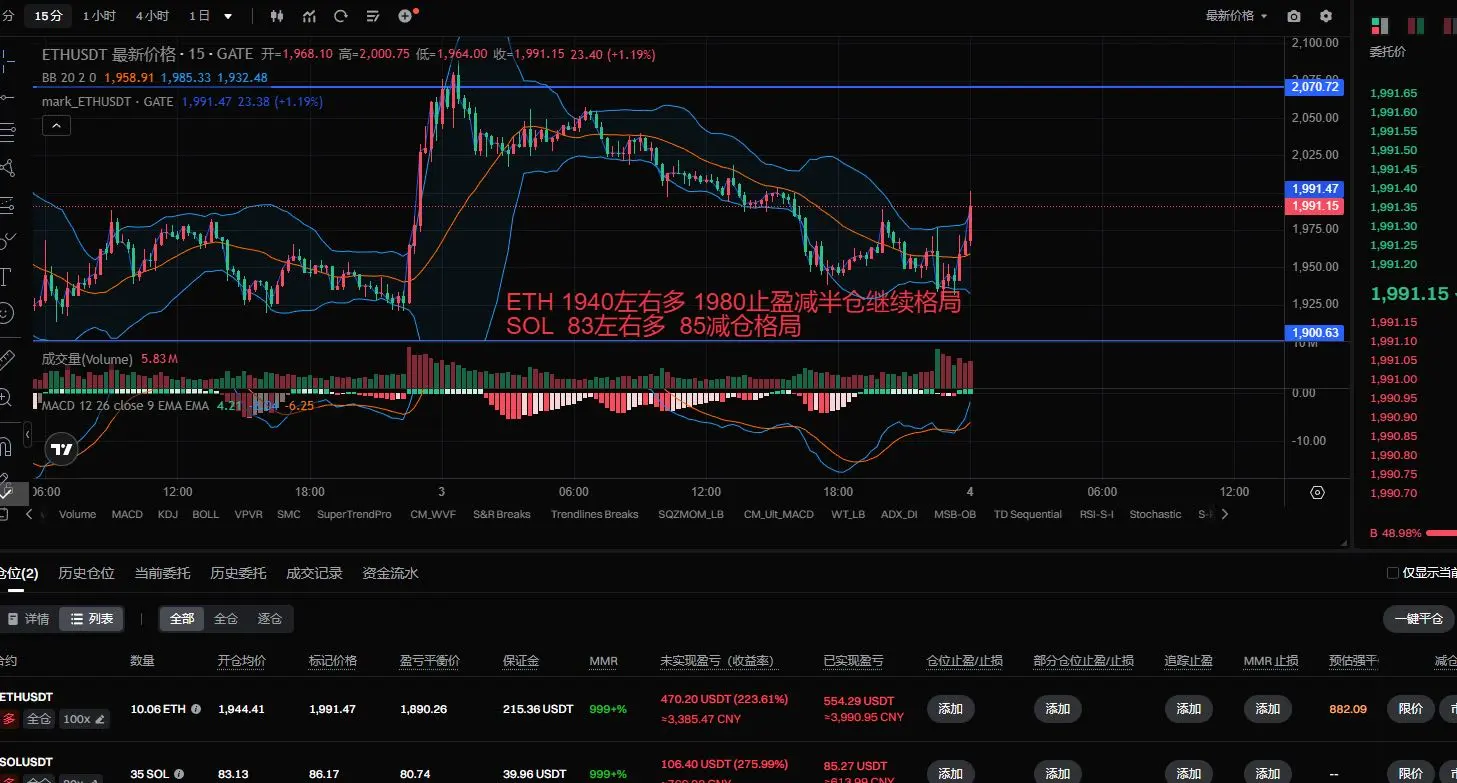Image resolution: width=1457 pixels, height=783 pixels.
Task: Add the SuperTrendPro indicator
Action: pyautogui.click(x=354, y=514)
